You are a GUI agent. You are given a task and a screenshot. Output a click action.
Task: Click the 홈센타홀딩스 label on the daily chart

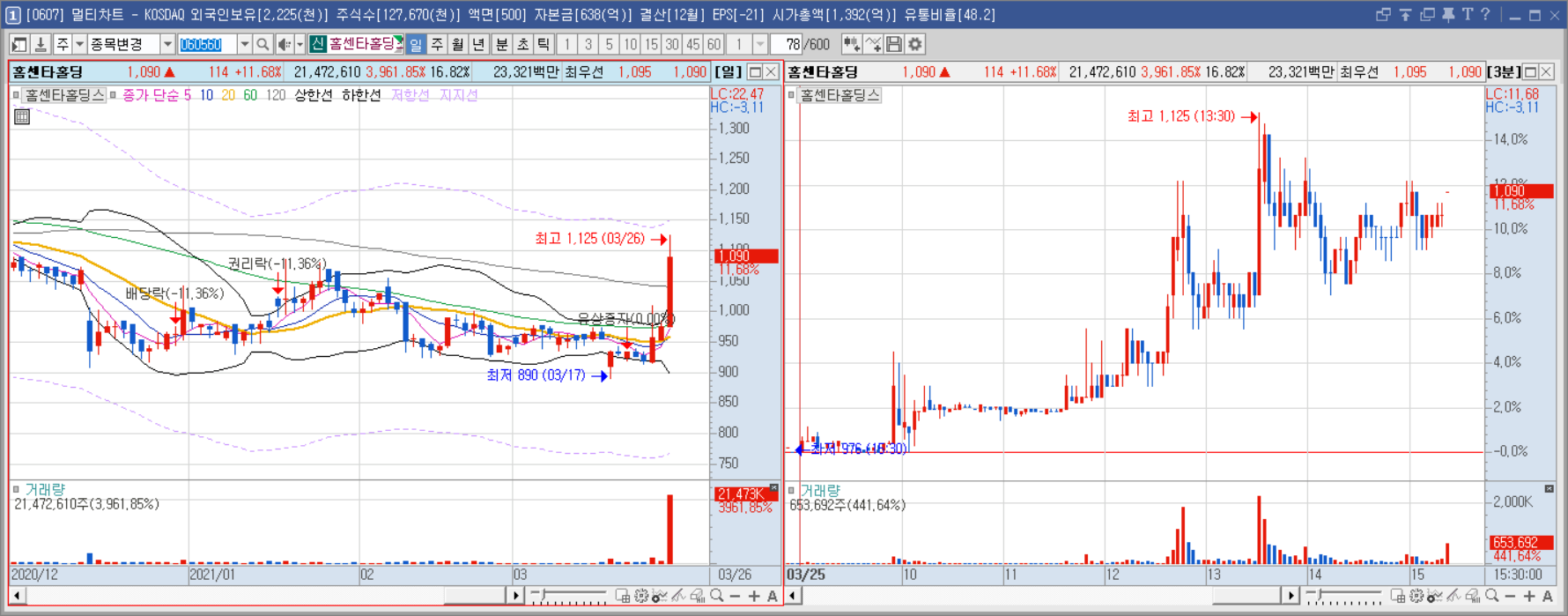coord(64,95)
